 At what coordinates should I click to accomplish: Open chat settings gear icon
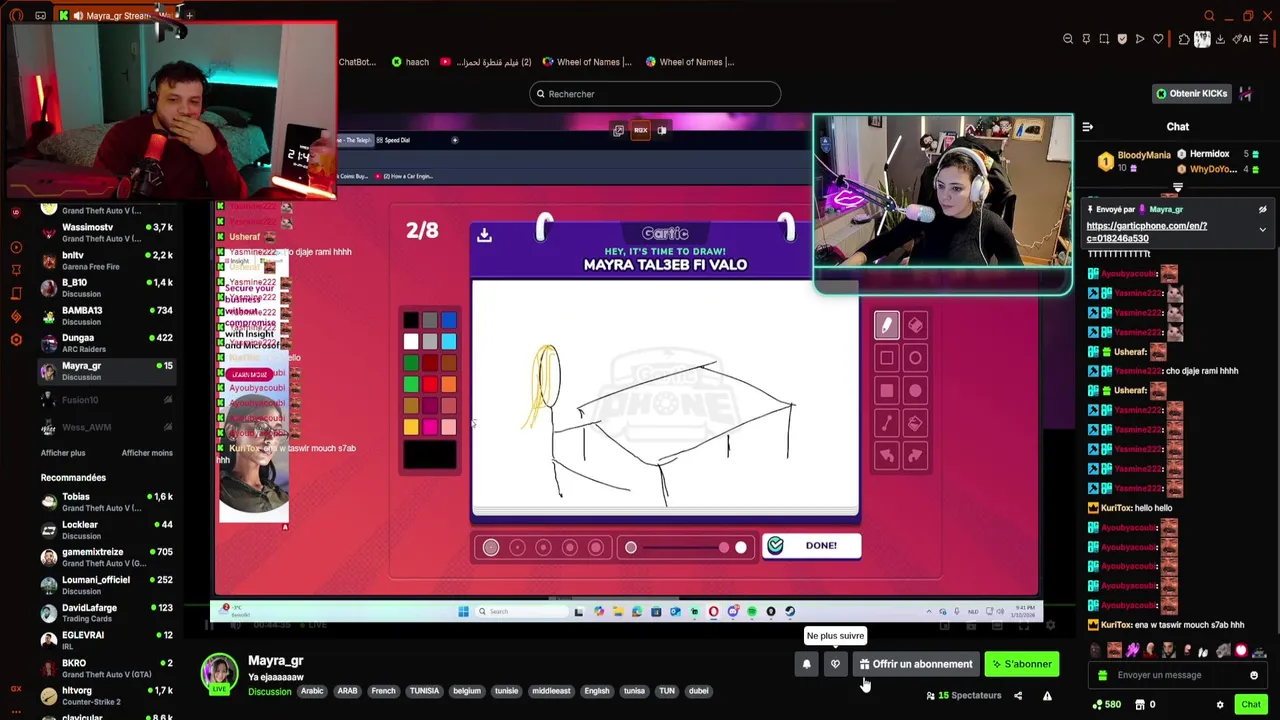[x=1220, y=705]
